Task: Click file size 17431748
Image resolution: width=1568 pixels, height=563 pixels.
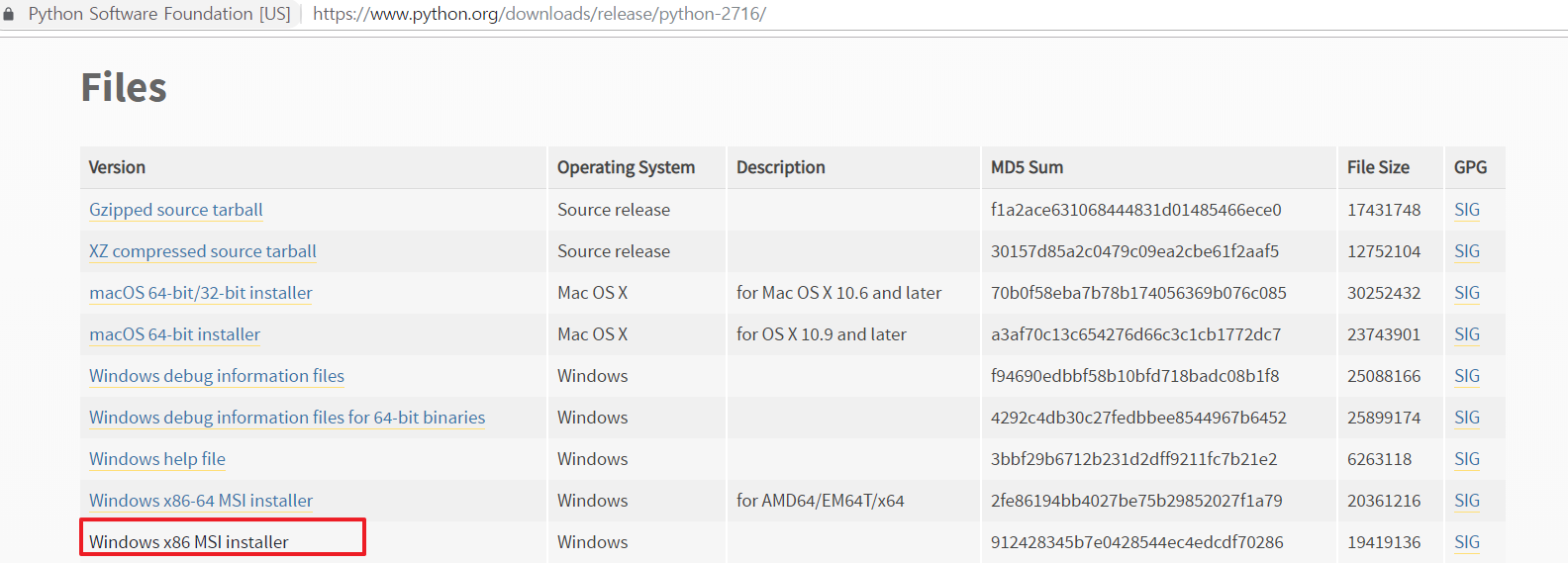Action: pos(1384,210)
